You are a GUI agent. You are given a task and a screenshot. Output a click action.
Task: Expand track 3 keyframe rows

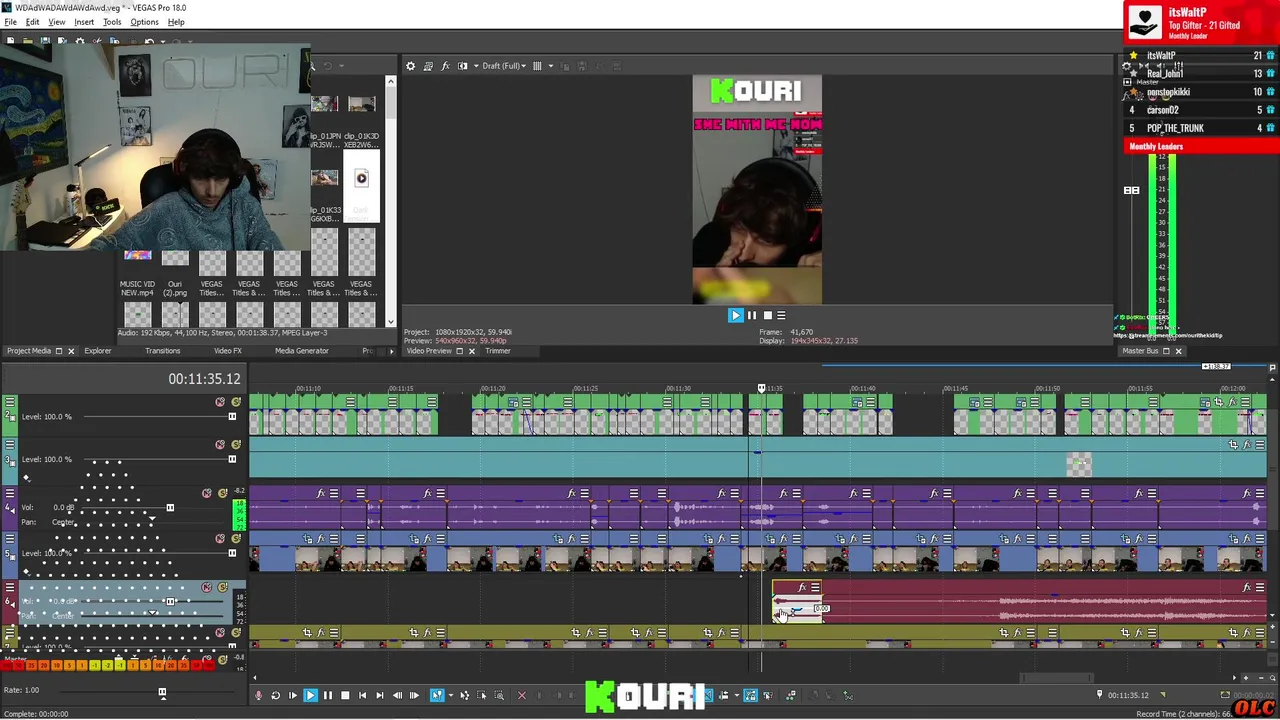[x=26, y=478]
